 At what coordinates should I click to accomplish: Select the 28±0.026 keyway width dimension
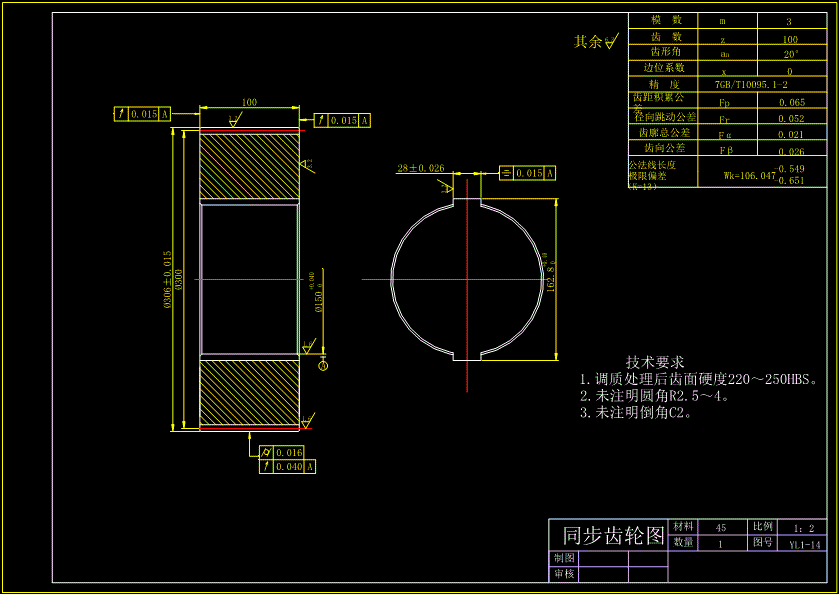pos(421,168)
